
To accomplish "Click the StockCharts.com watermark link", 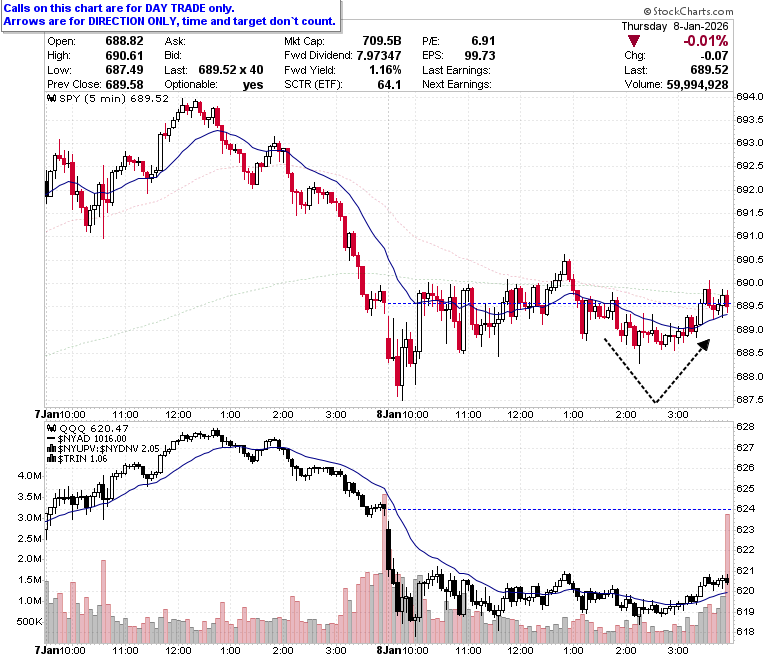I will coord(688,11).
